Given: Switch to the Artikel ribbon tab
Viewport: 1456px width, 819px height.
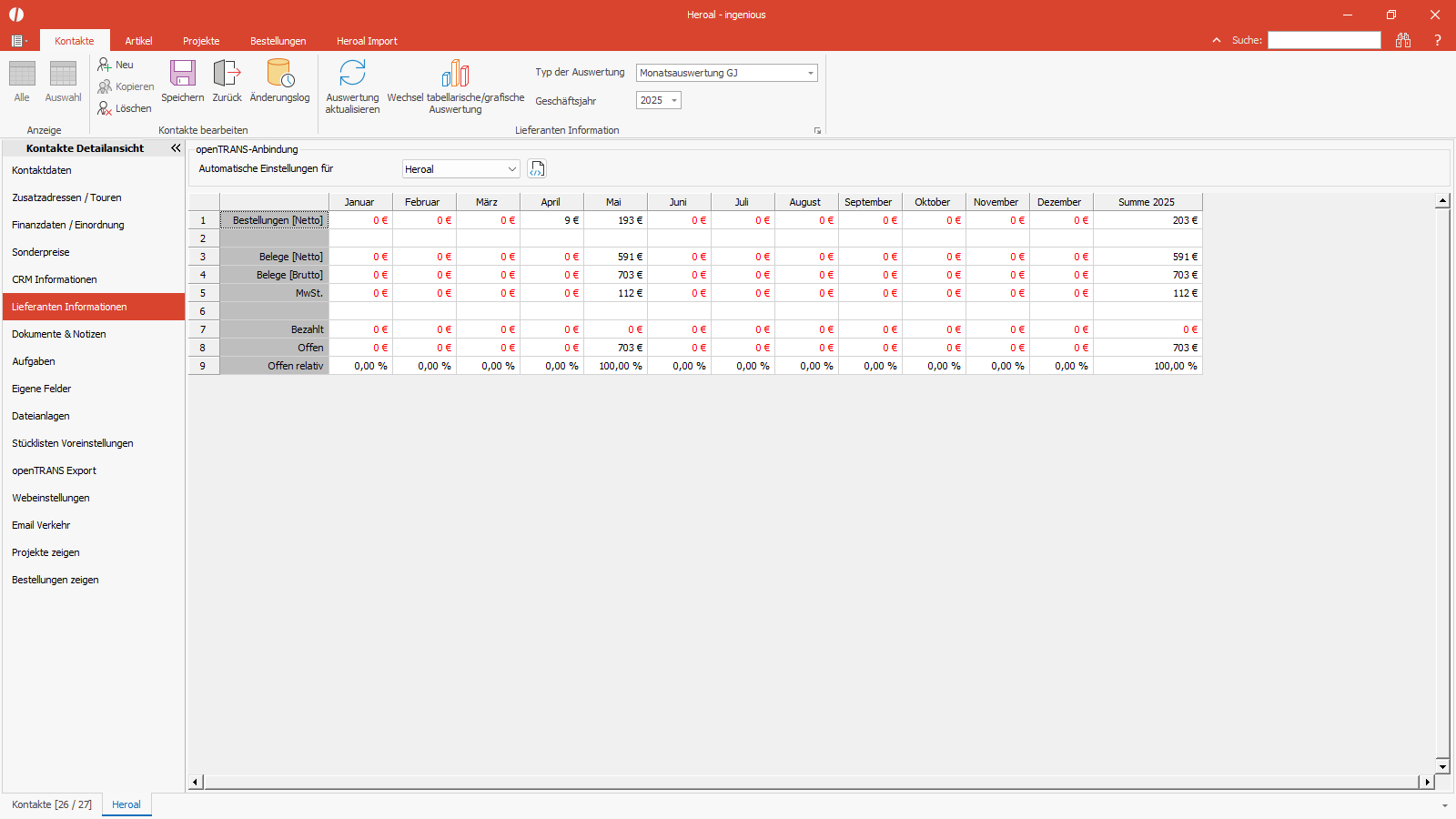Looking at the screenshot, I should click(138, 41).
